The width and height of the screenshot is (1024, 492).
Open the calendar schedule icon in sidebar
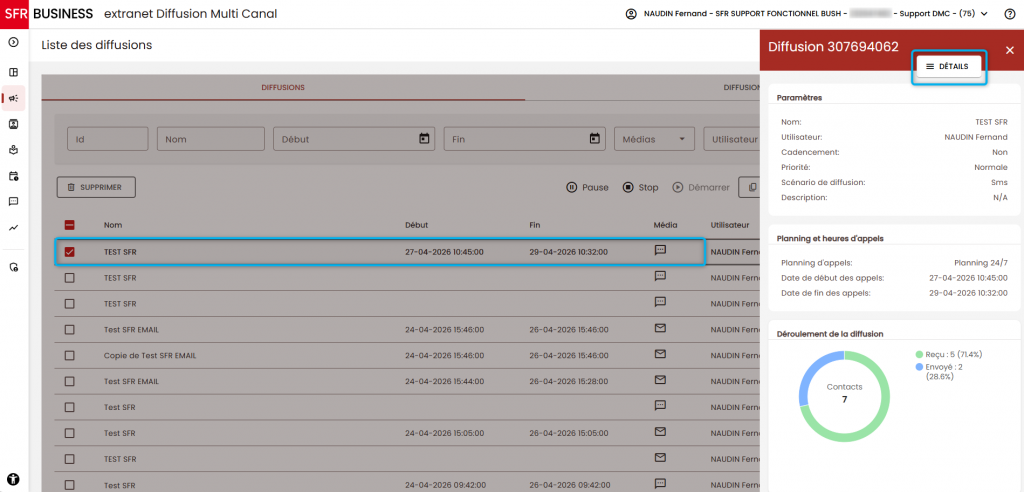coord(13,176)
